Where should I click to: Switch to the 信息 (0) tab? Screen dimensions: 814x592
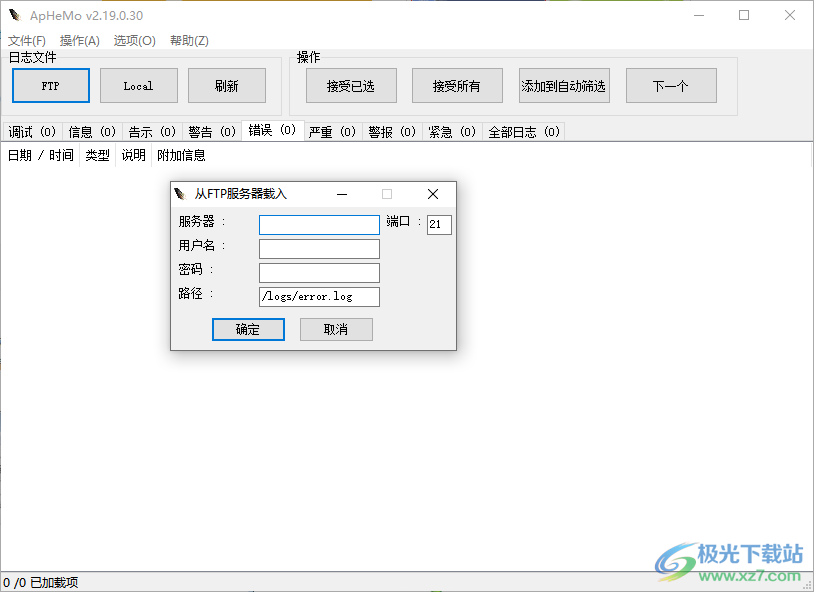(x=92, y=132)
